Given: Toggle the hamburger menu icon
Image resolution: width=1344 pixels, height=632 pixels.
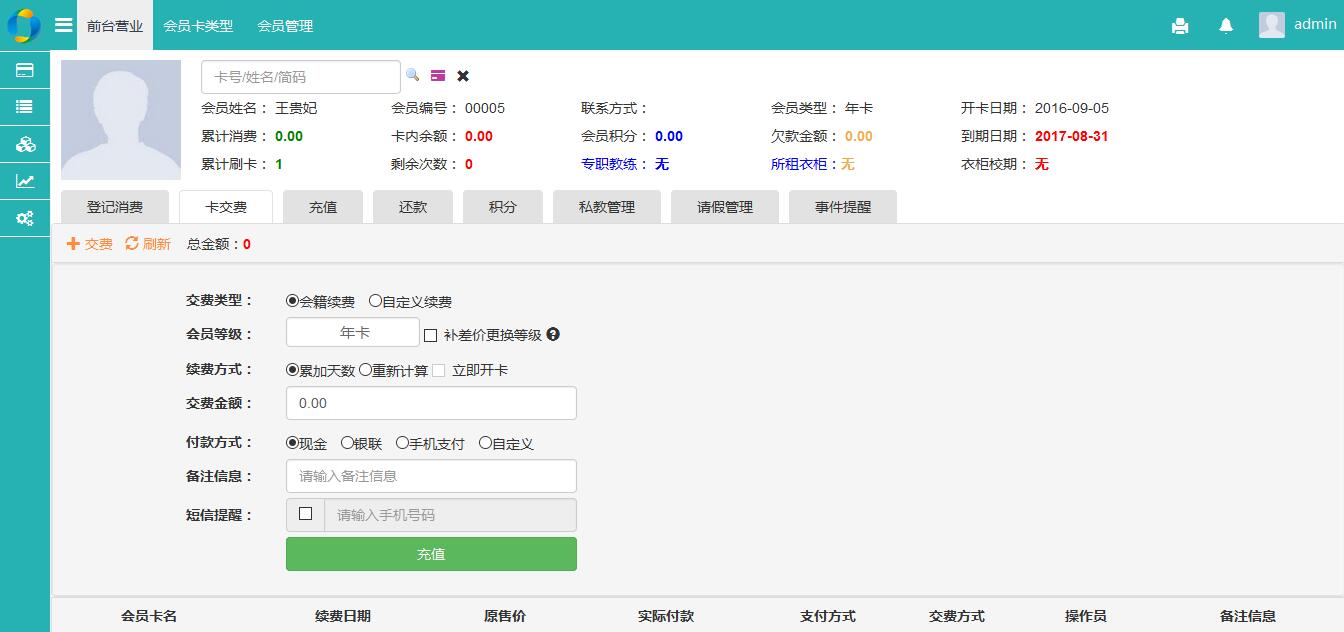Looking at the screenshot, I should pyautogui.click(x=63, y=25).
